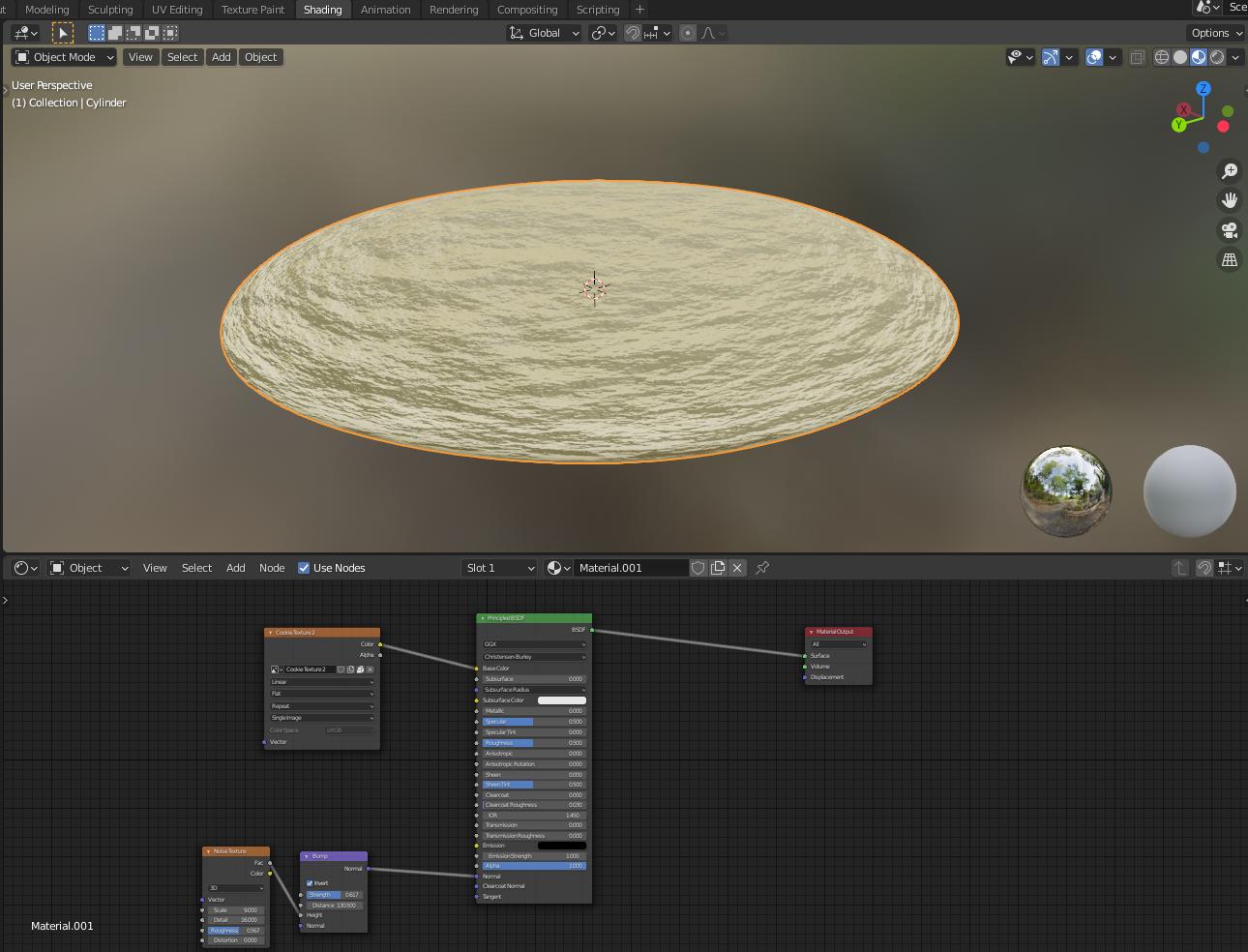
Task: Open the viewport Object menu
Action: [x=261, y=57]
